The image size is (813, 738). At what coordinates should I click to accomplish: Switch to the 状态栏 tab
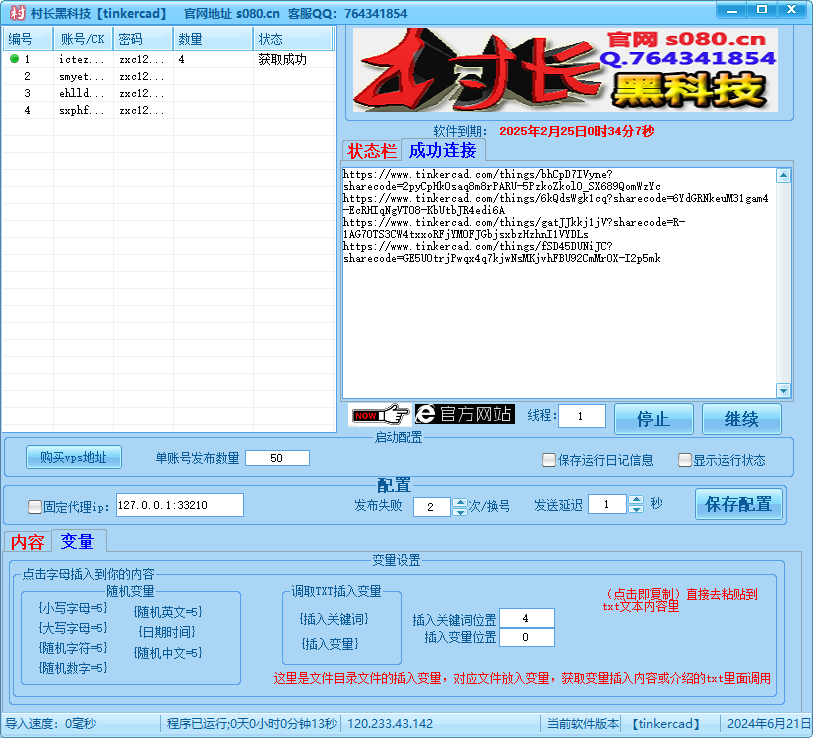pos(371,152)
